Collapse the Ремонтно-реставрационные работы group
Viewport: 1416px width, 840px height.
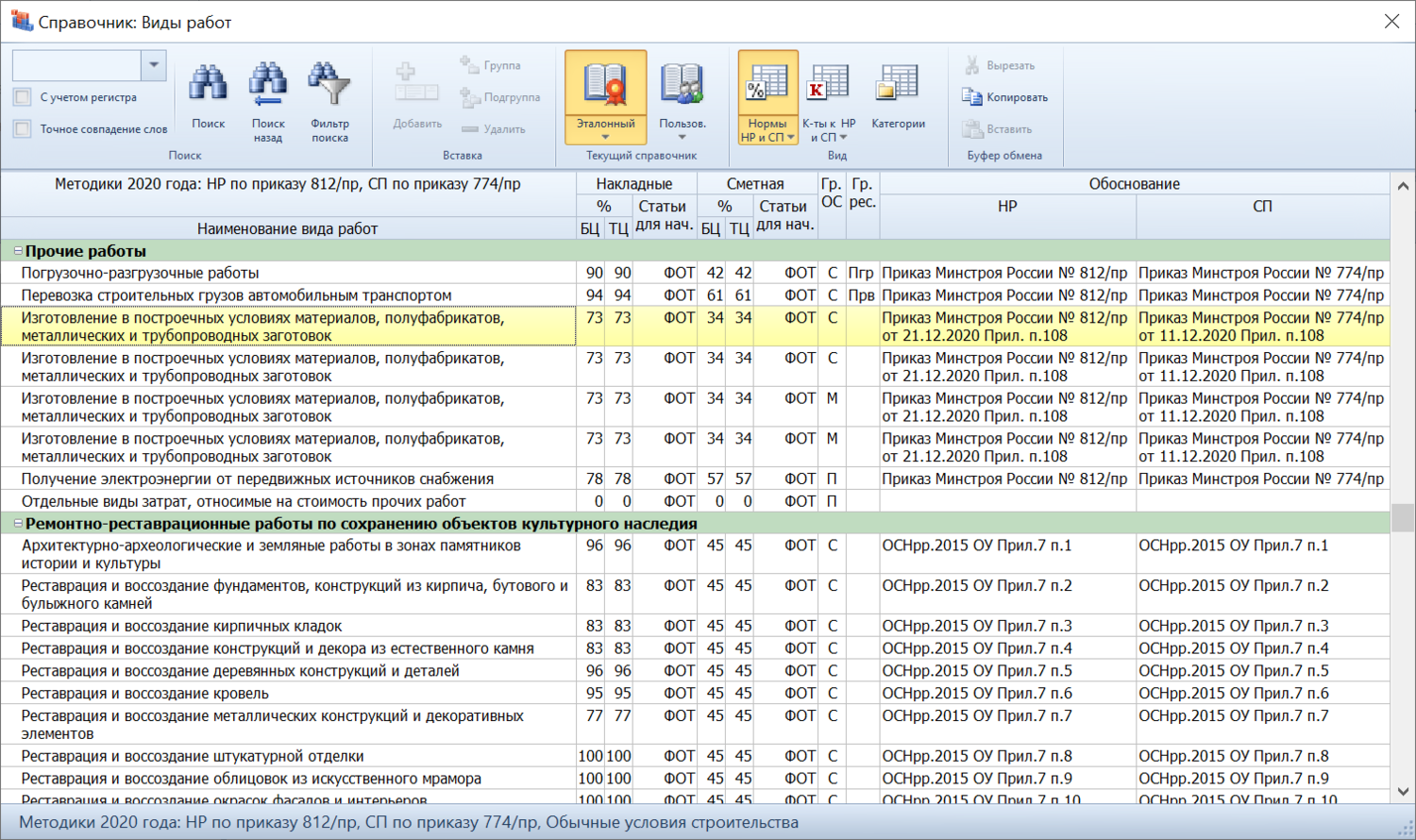coord(18,524)
